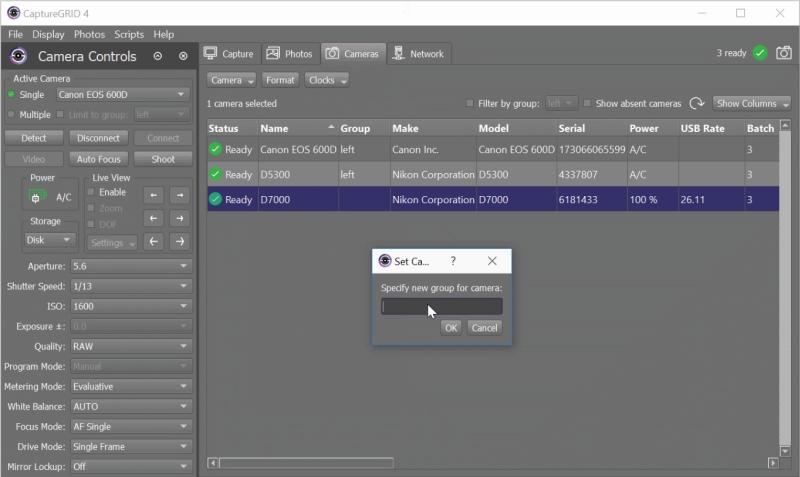This screenshot has width=800, height=477.
Task: Close the Camera Controls panel
Action: coord(182,56)
